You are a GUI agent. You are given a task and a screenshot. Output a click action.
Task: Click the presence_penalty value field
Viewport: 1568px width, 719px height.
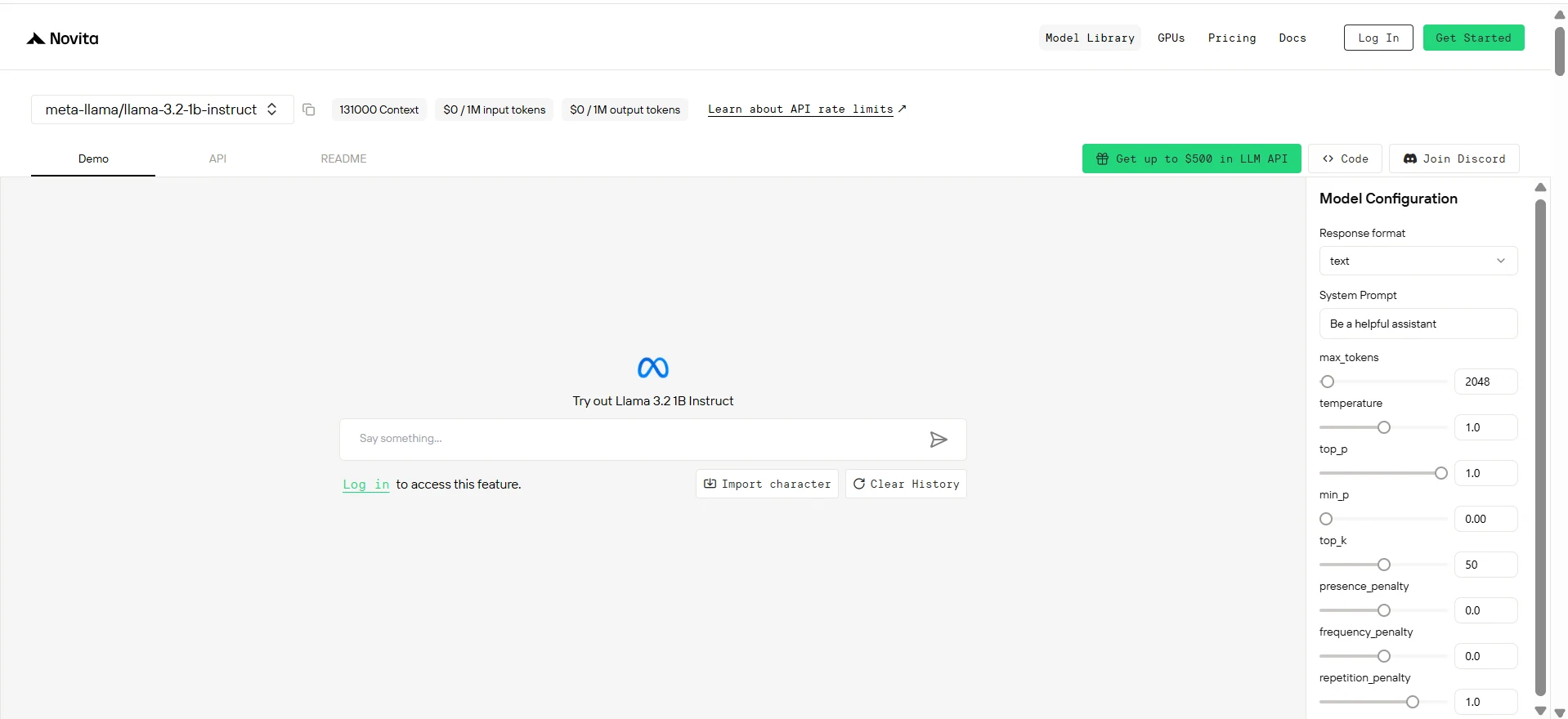click(1485, 610)
